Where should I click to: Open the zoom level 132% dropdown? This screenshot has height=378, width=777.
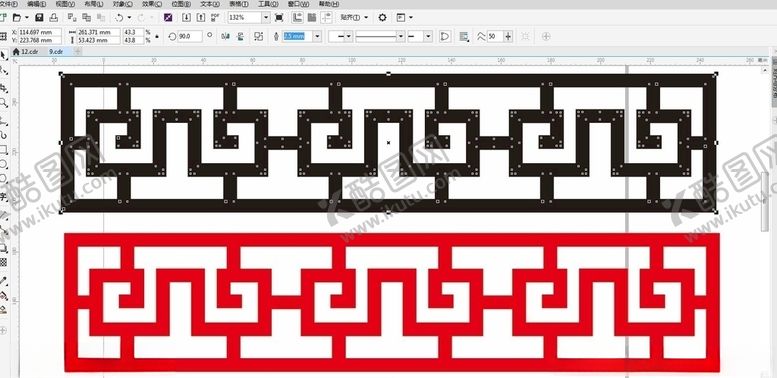266,17
